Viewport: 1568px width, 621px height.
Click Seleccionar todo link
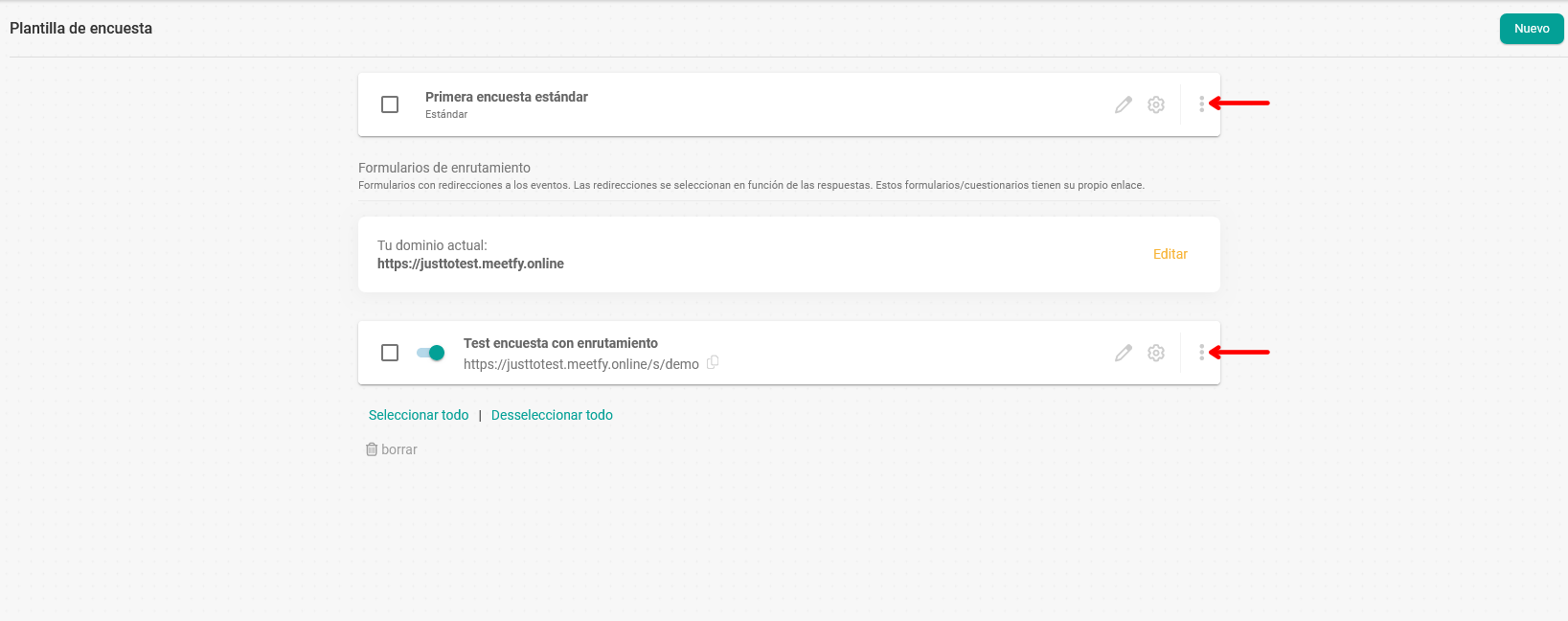pyautogui.click(x=419, y=415)
